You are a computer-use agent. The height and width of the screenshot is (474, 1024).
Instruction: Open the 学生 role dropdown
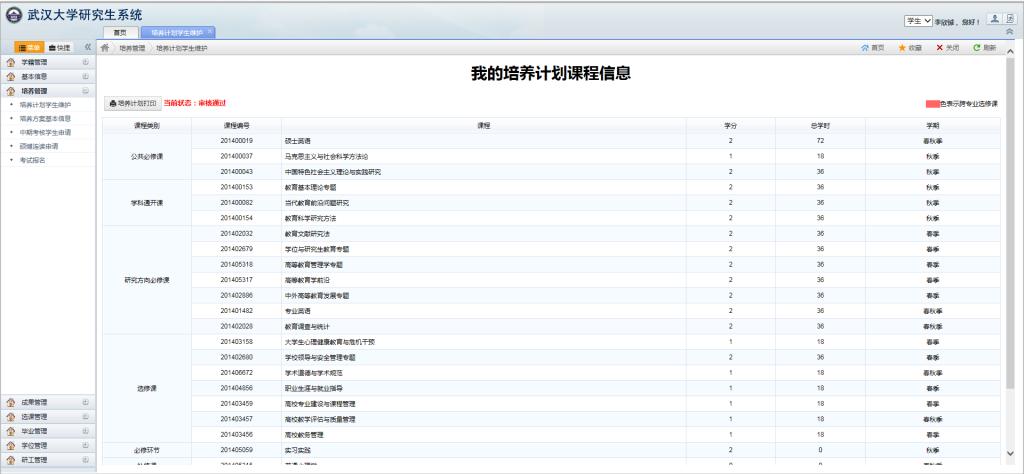[x=918, y=20]
